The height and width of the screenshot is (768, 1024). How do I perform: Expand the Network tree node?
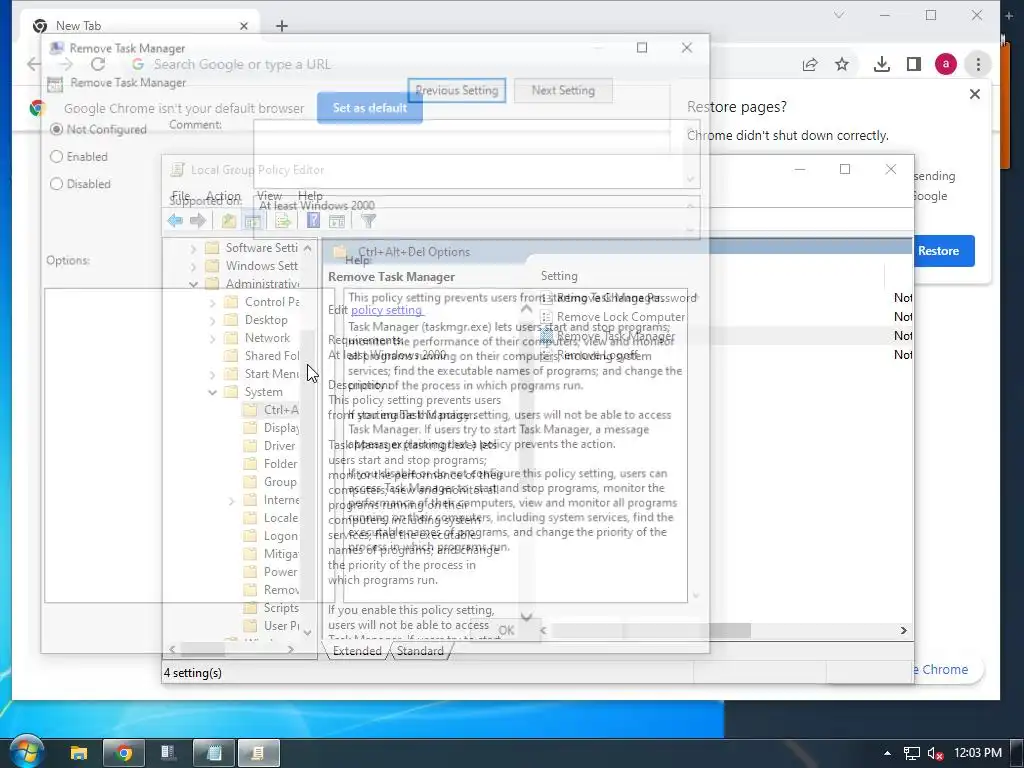pyautogui.click(x=212, y=338)
